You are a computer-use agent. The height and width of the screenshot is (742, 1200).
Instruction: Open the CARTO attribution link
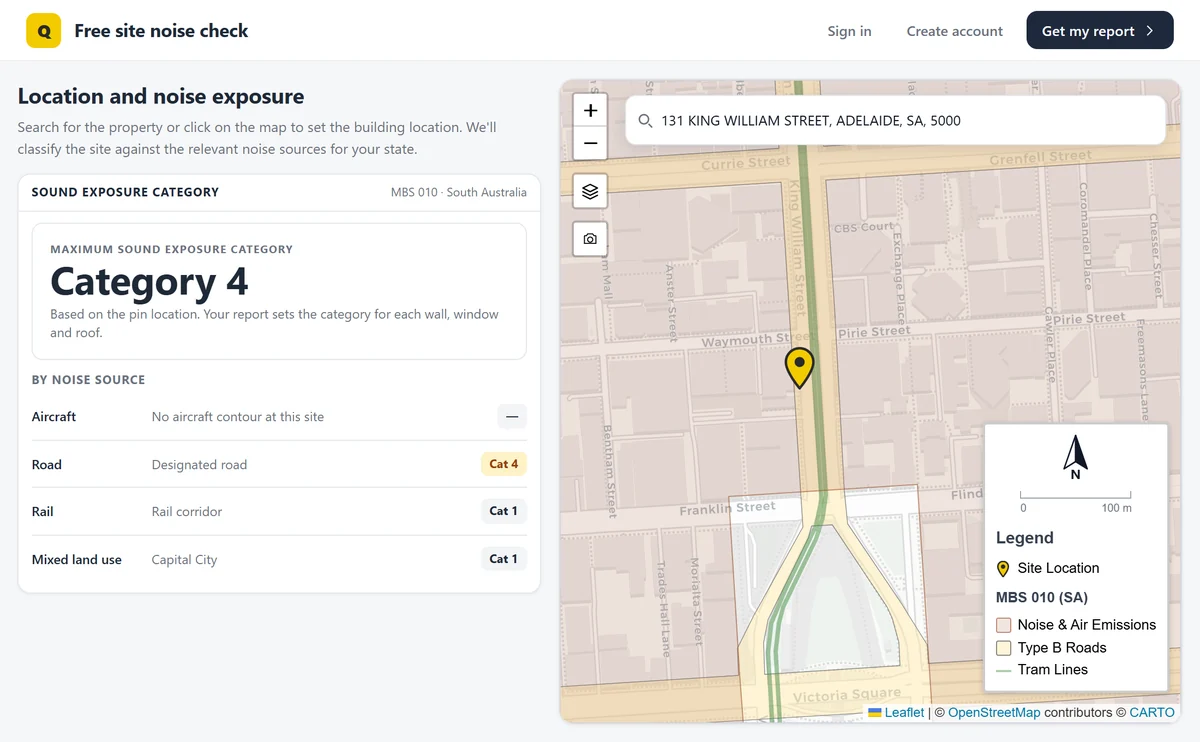coord(1152,712)
